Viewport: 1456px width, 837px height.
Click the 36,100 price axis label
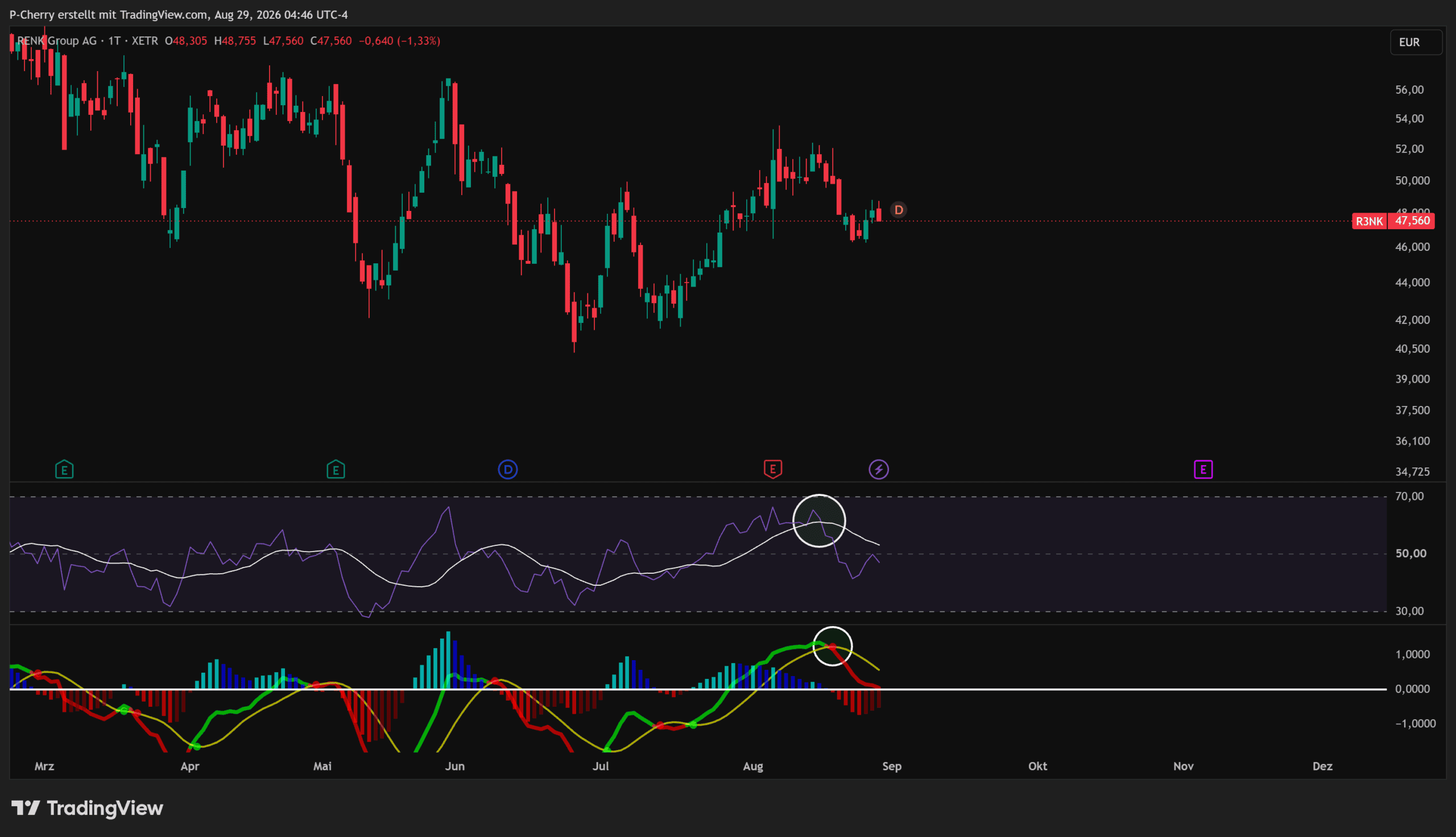click(x=1412, y=441)
